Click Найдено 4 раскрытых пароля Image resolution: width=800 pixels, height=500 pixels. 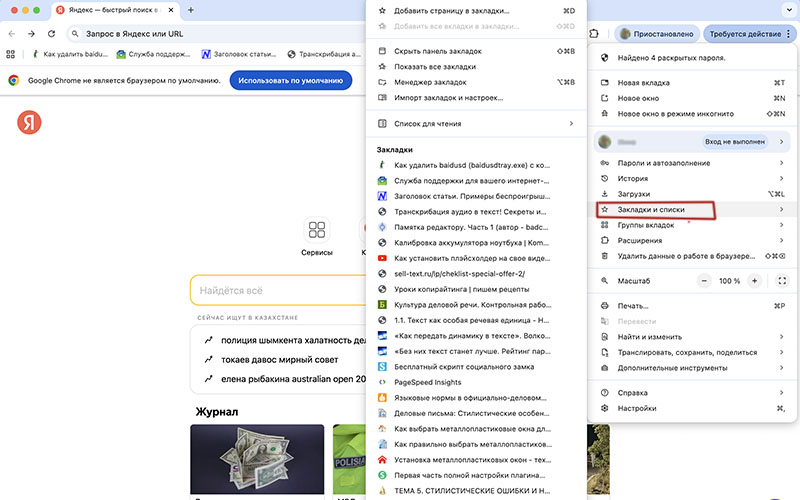[692, 58]
